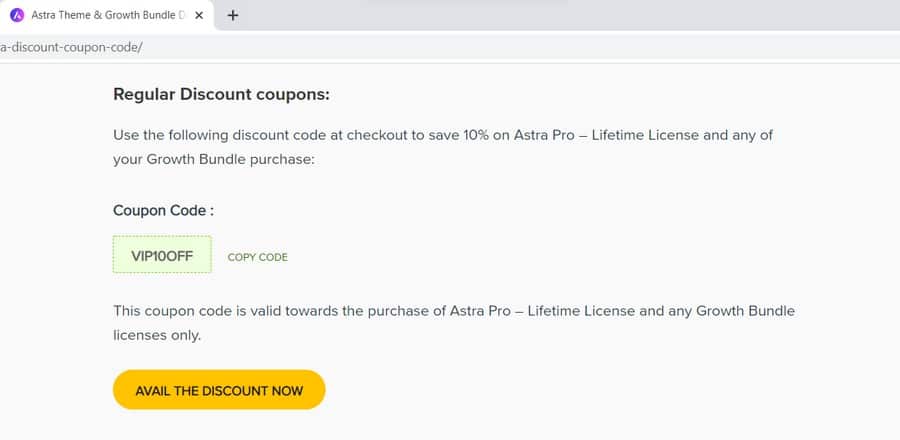
Task: Click the 'your Growth Bundle purchase:' line
Action: 214,160
